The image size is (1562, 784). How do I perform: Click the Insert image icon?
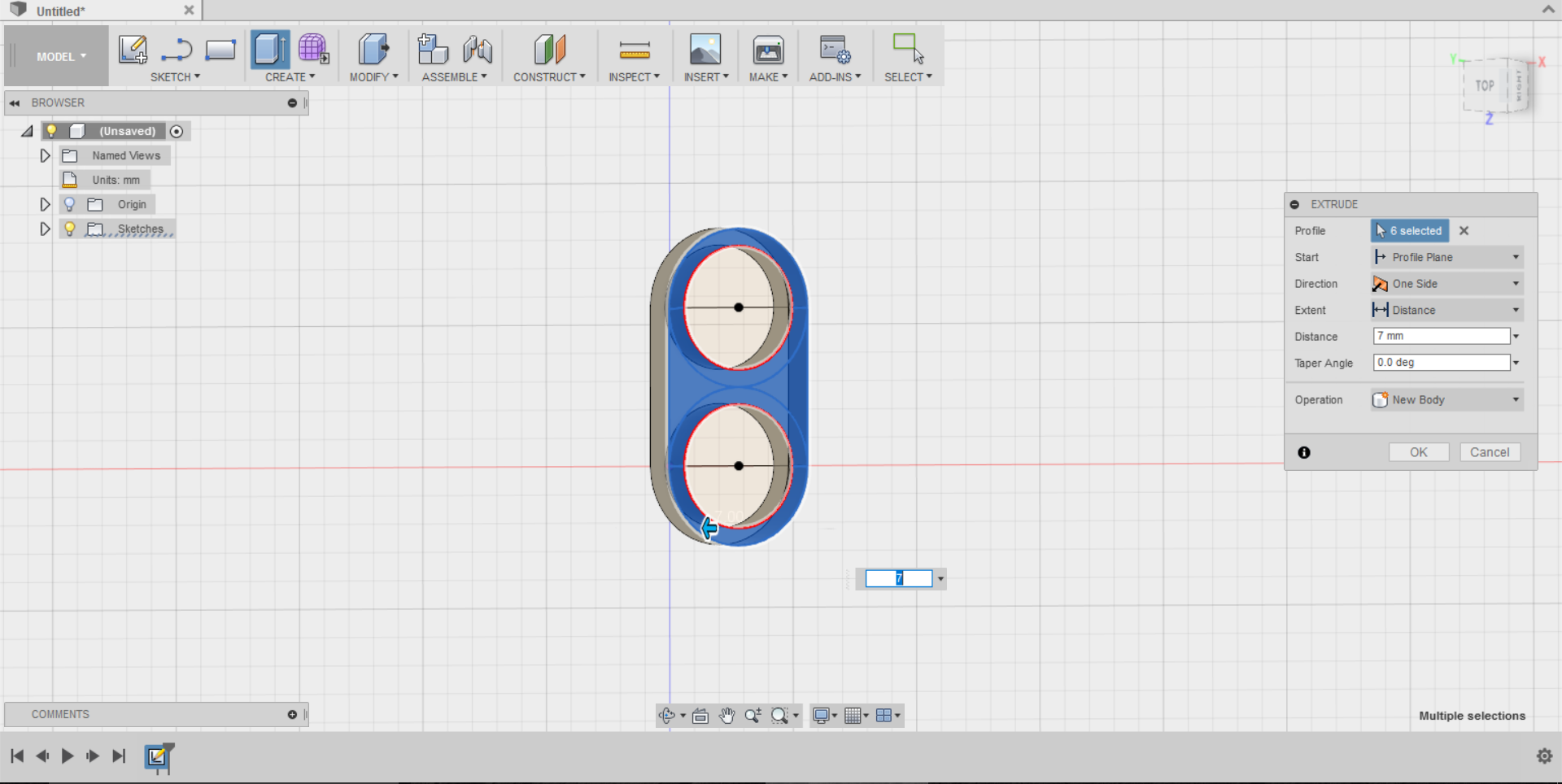click(705, 50)
